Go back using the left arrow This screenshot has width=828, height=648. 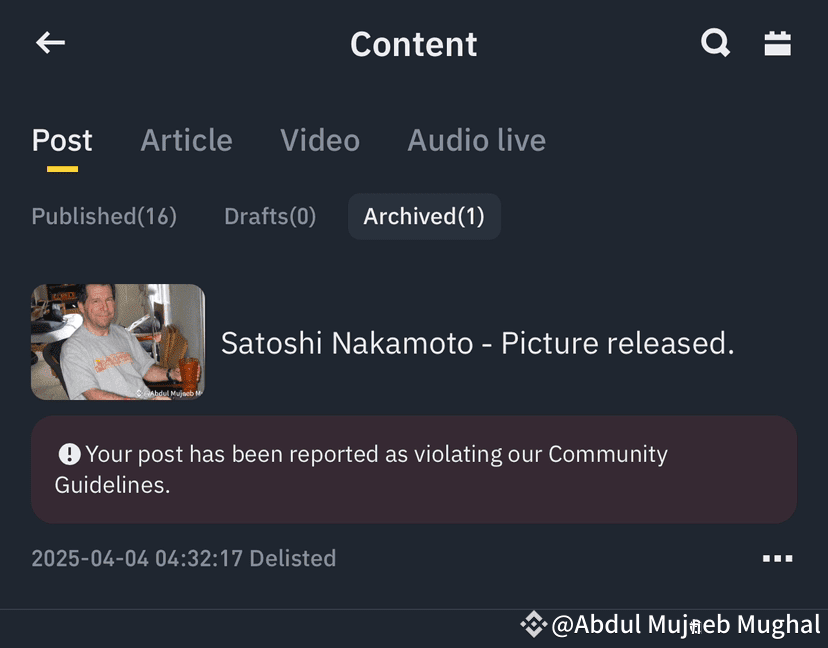coord(50,43)
